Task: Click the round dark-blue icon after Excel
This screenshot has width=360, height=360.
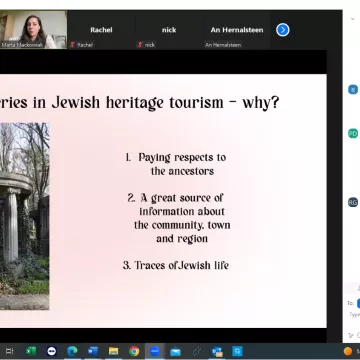Action: 52,351
